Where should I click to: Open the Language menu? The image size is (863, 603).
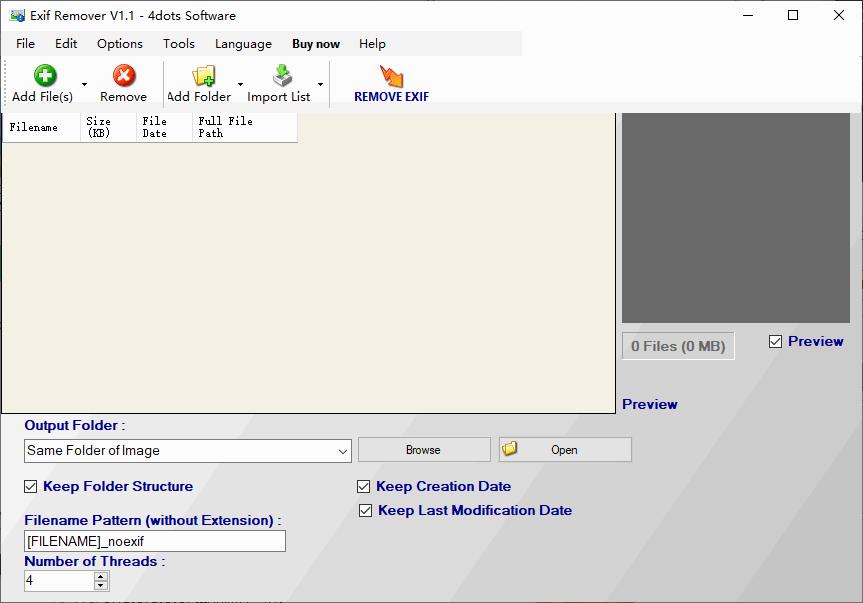coord(243,43)
